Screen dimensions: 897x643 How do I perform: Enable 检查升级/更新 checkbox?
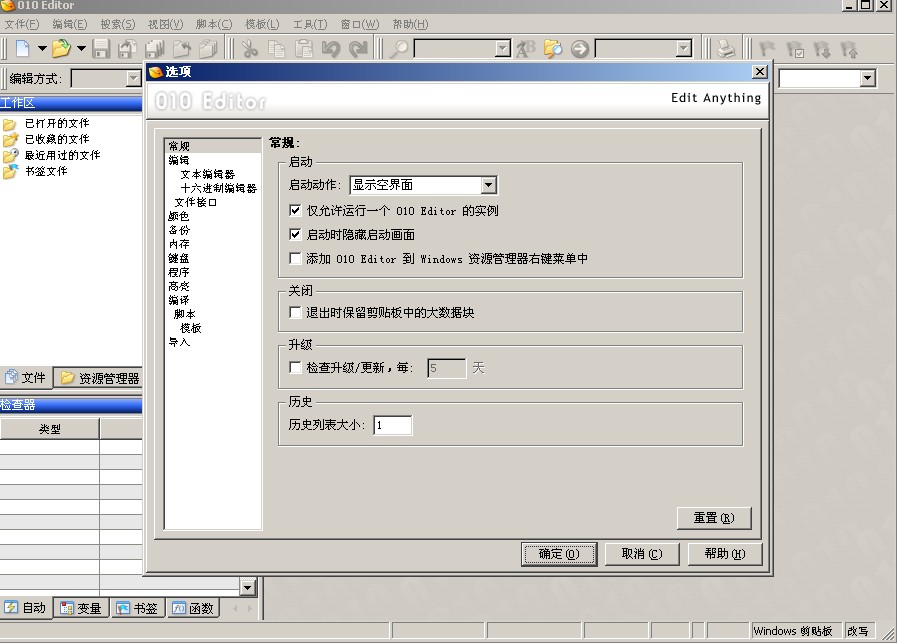point(295,367)
